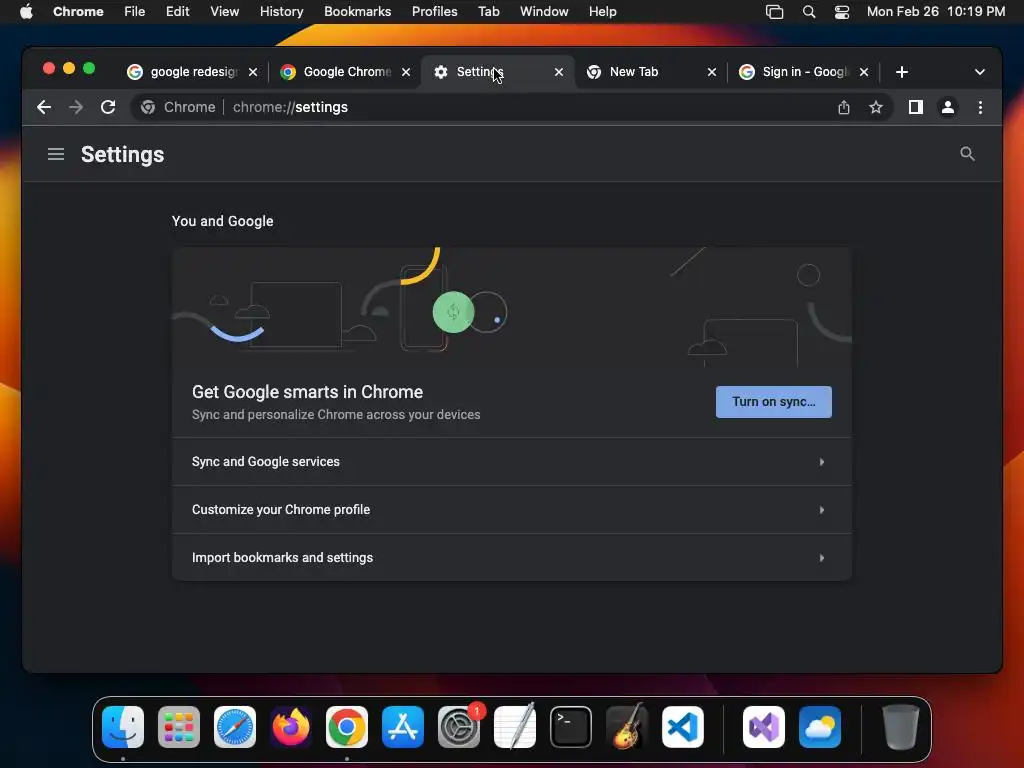The width and height of the screenshot is (1024, 768).
Task: Open Trash from the Dock
Action: (901, 727)
